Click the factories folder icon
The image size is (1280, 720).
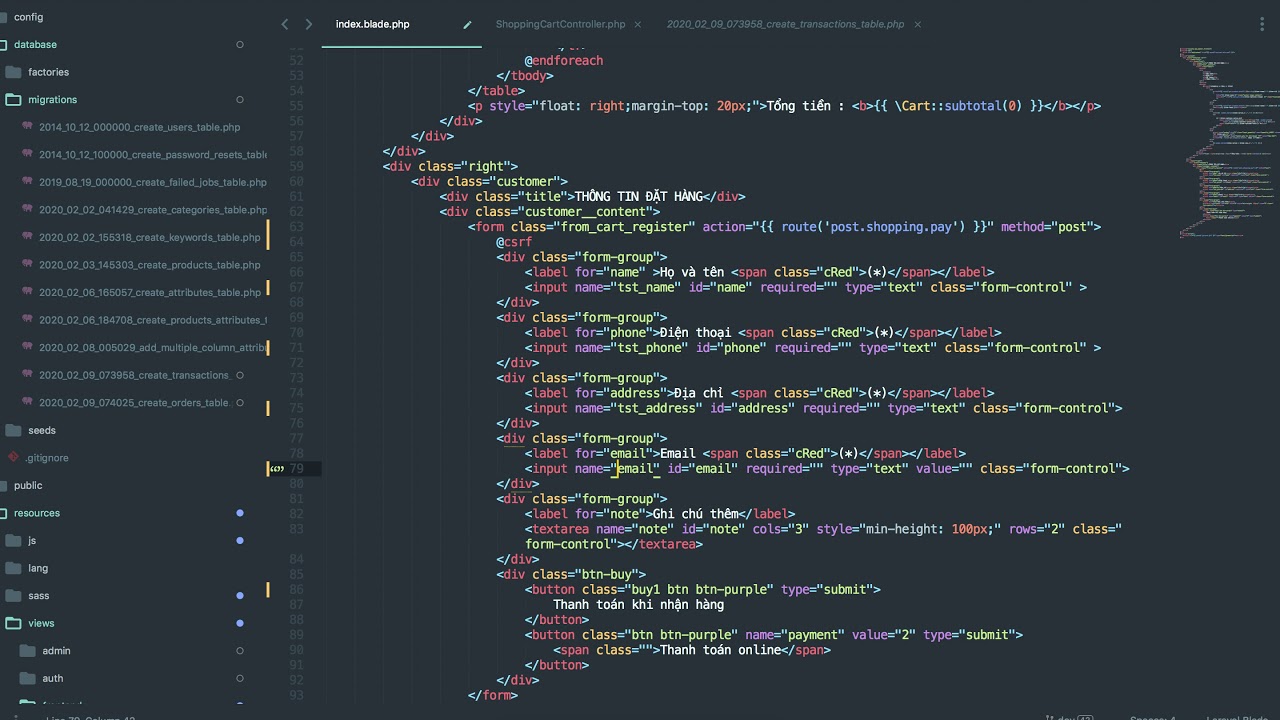[13, 72]
